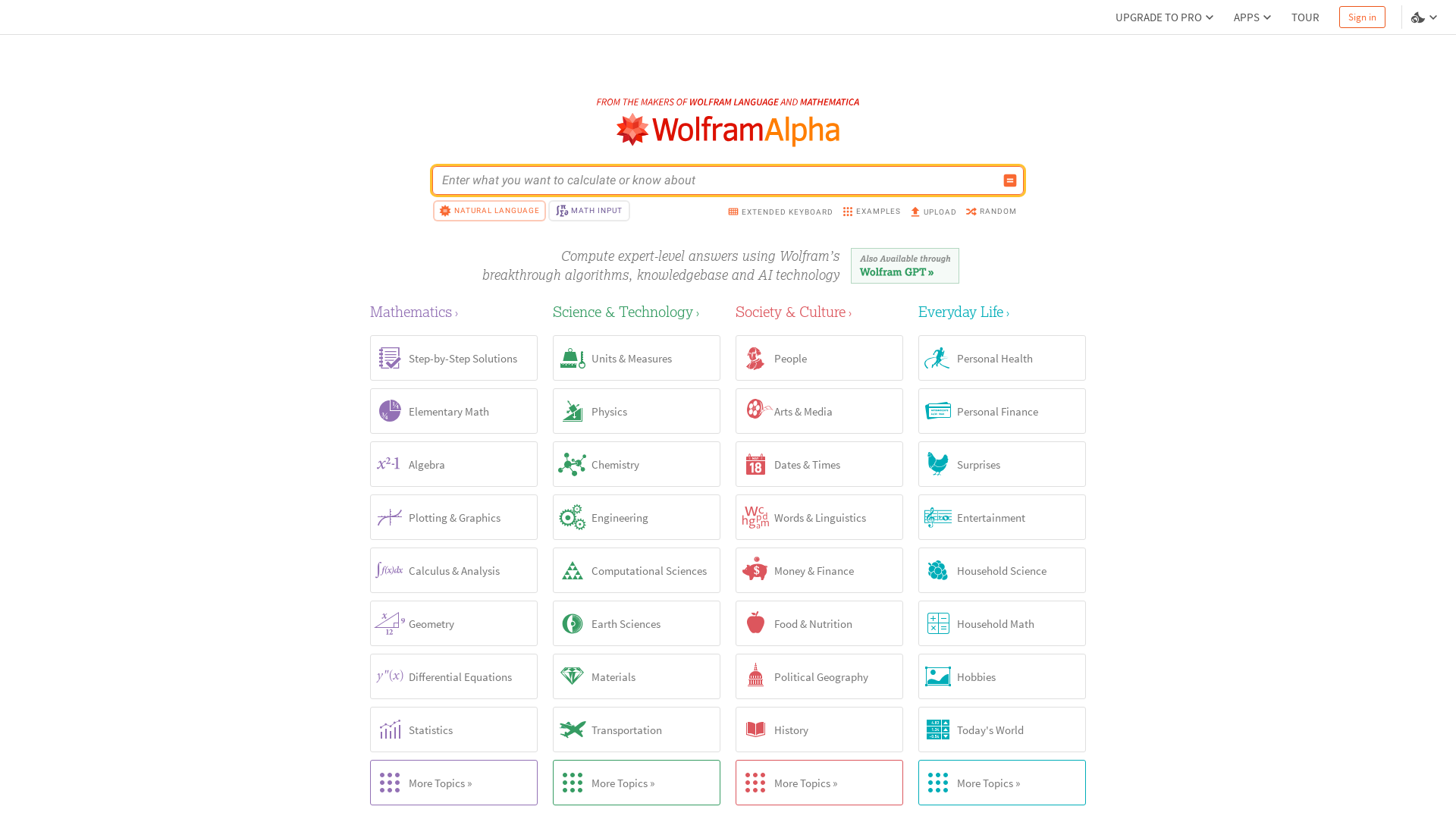Click Sign in button
This screenshot has width=1456, height=819.
pos(1362,17)
